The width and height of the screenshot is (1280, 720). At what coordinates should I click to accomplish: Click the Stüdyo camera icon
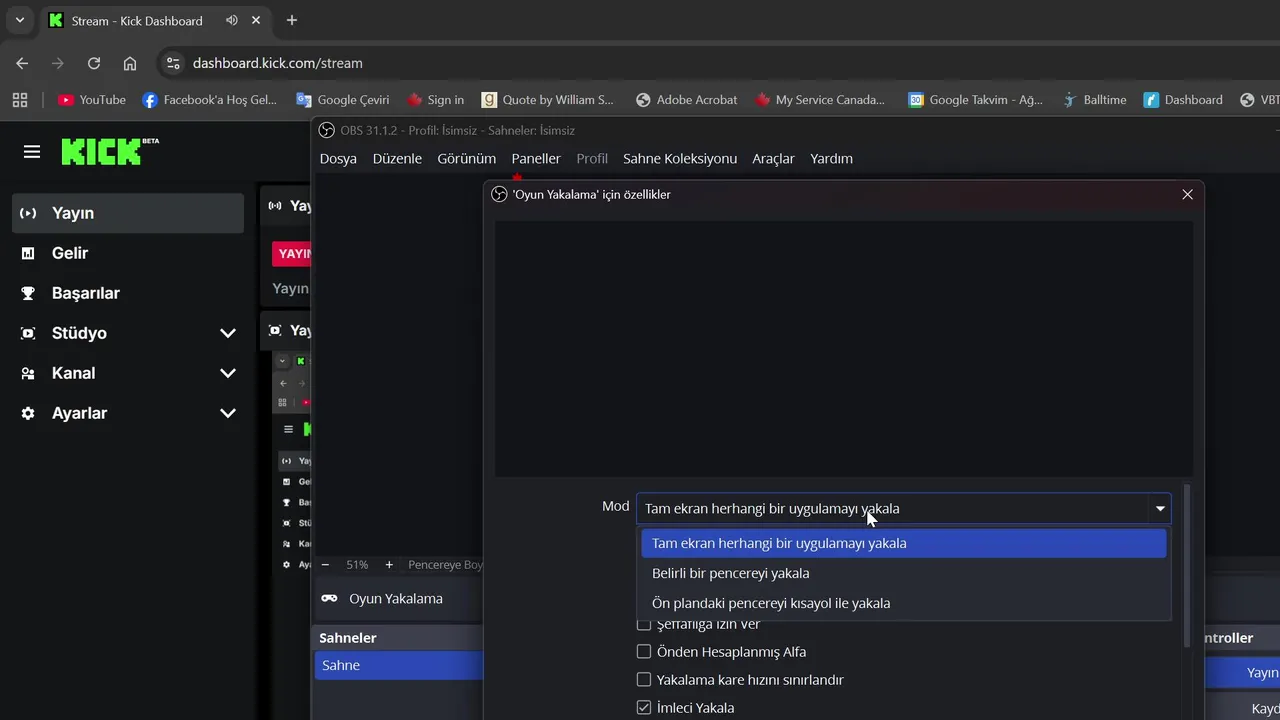(28, 333)
